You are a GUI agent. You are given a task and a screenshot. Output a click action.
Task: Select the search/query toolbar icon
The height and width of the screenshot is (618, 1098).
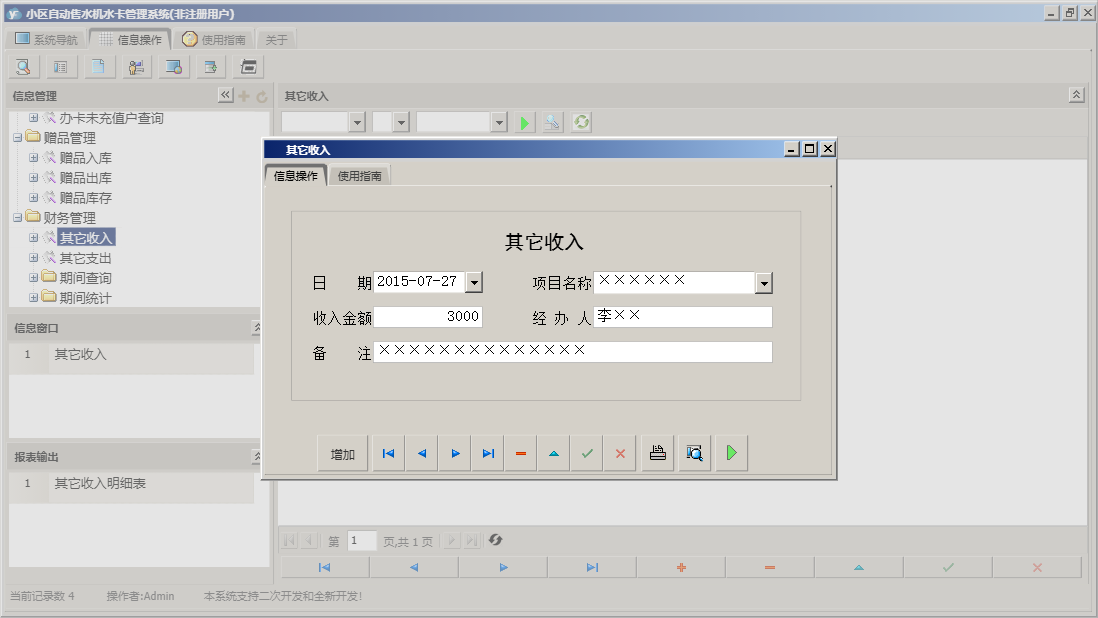(x=23, y=66)
